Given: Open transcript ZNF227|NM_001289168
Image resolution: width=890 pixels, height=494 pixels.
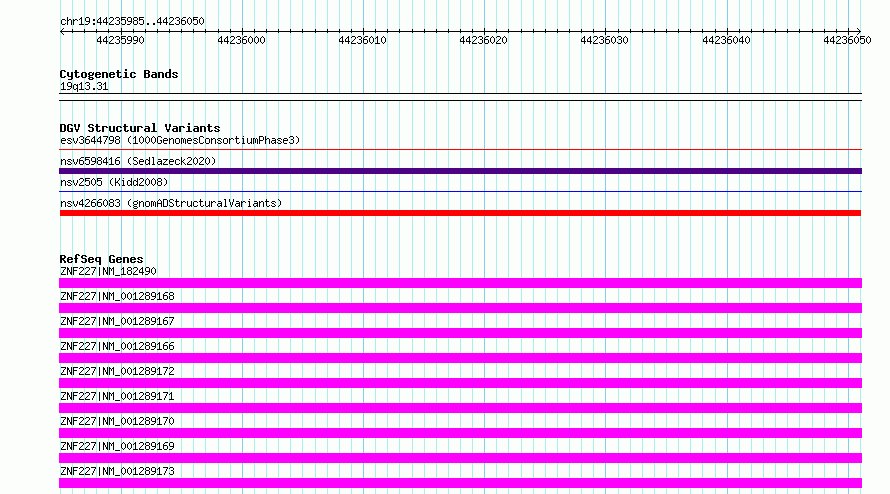Looking at the screenshot, I should [117, 296].
